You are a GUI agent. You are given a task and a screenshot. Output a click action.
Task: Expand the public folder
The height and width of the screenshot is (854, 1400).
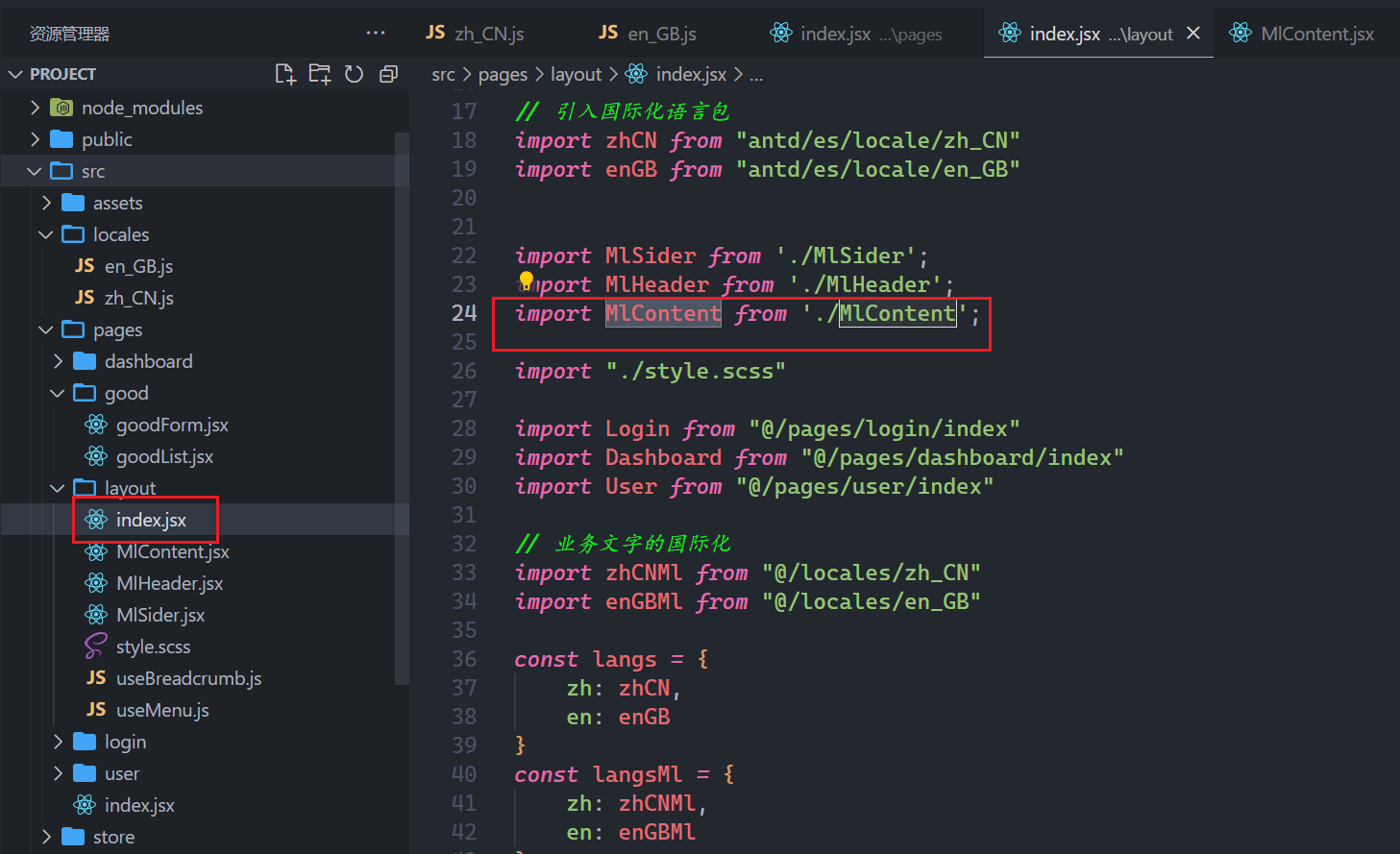[x=36, y=139]
